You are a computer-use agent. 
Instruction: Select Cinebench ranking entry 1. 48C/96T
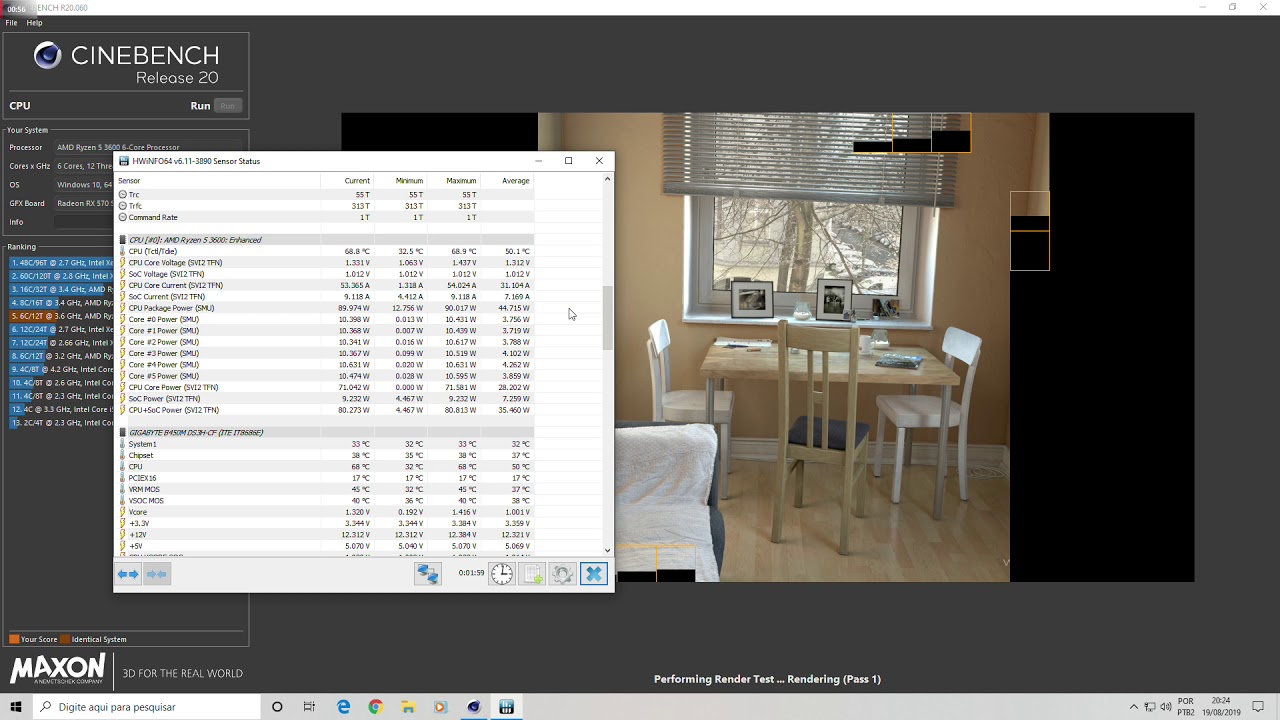pos(61,263)
